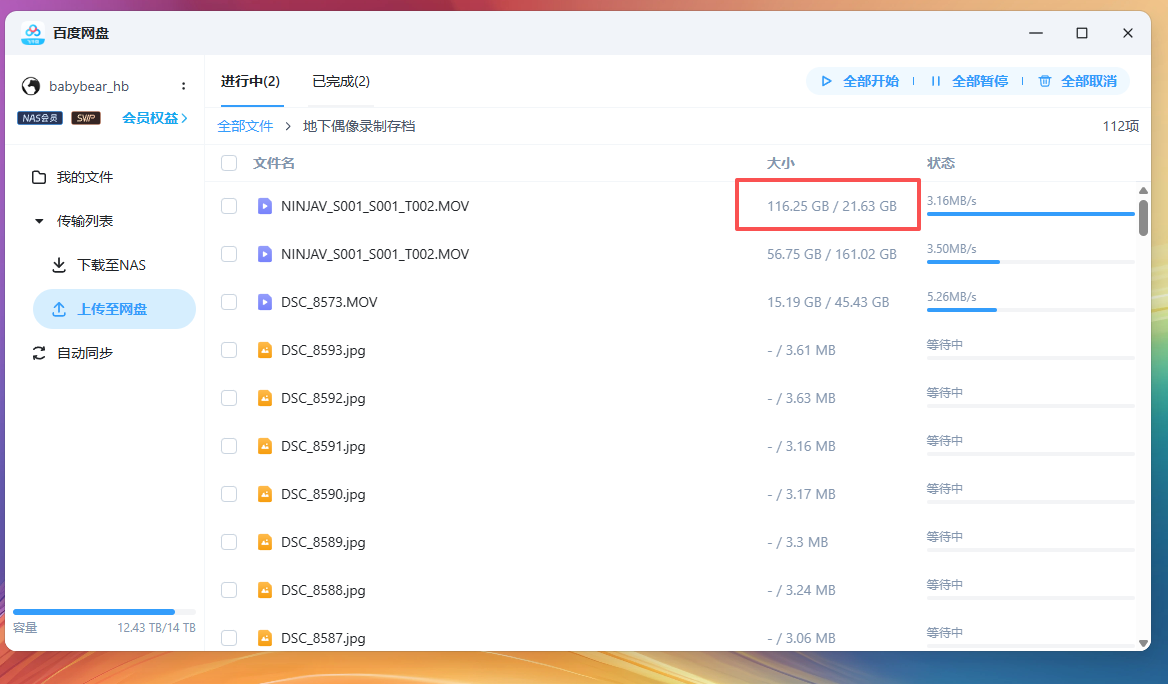Click image icon of DSC_8589.jpg
The height and width of the screenshot is (684, 1168).
point(264,542)
